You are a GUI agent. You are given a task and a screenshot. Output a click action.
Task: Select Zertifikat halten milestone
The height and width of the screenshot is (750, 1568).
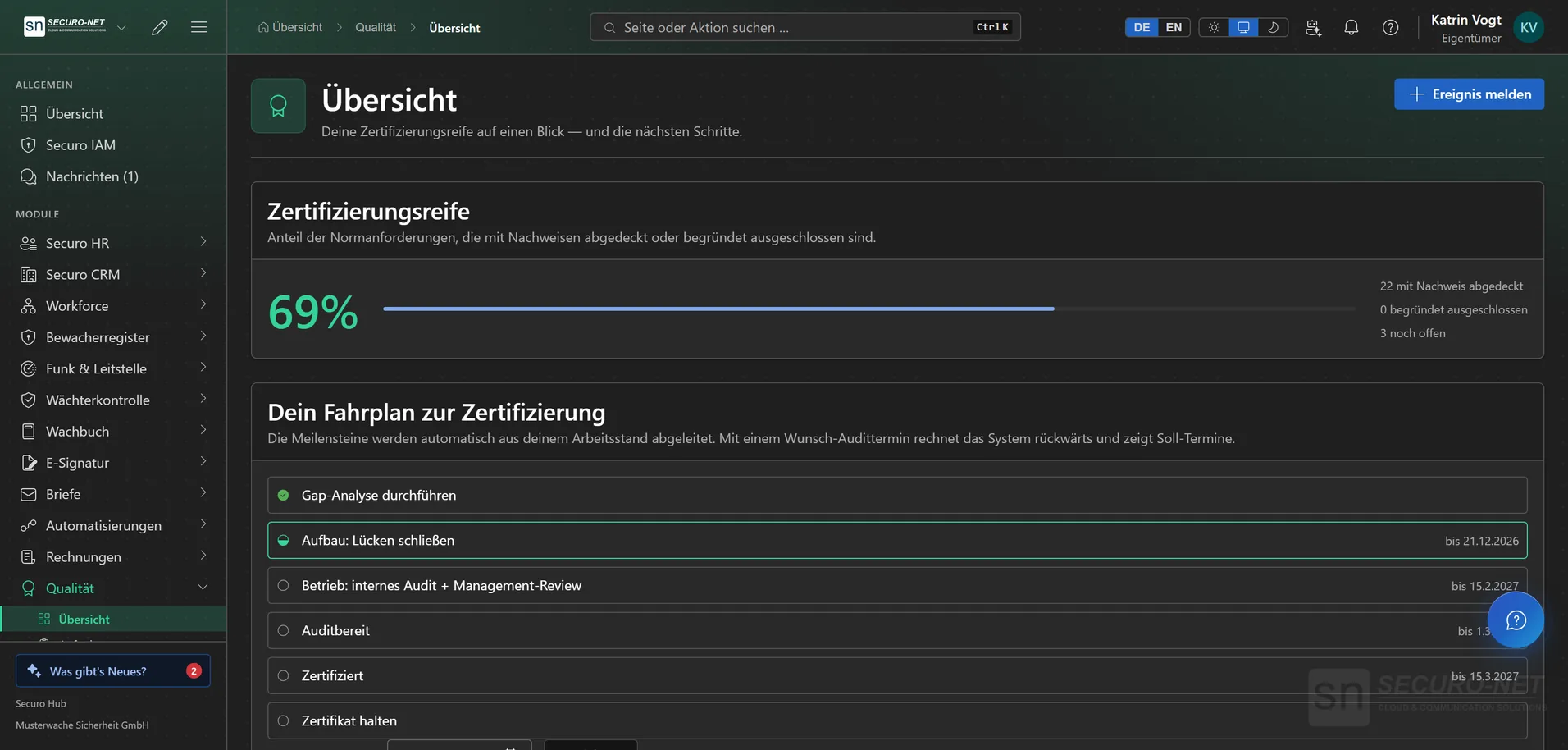coord(897,720)
